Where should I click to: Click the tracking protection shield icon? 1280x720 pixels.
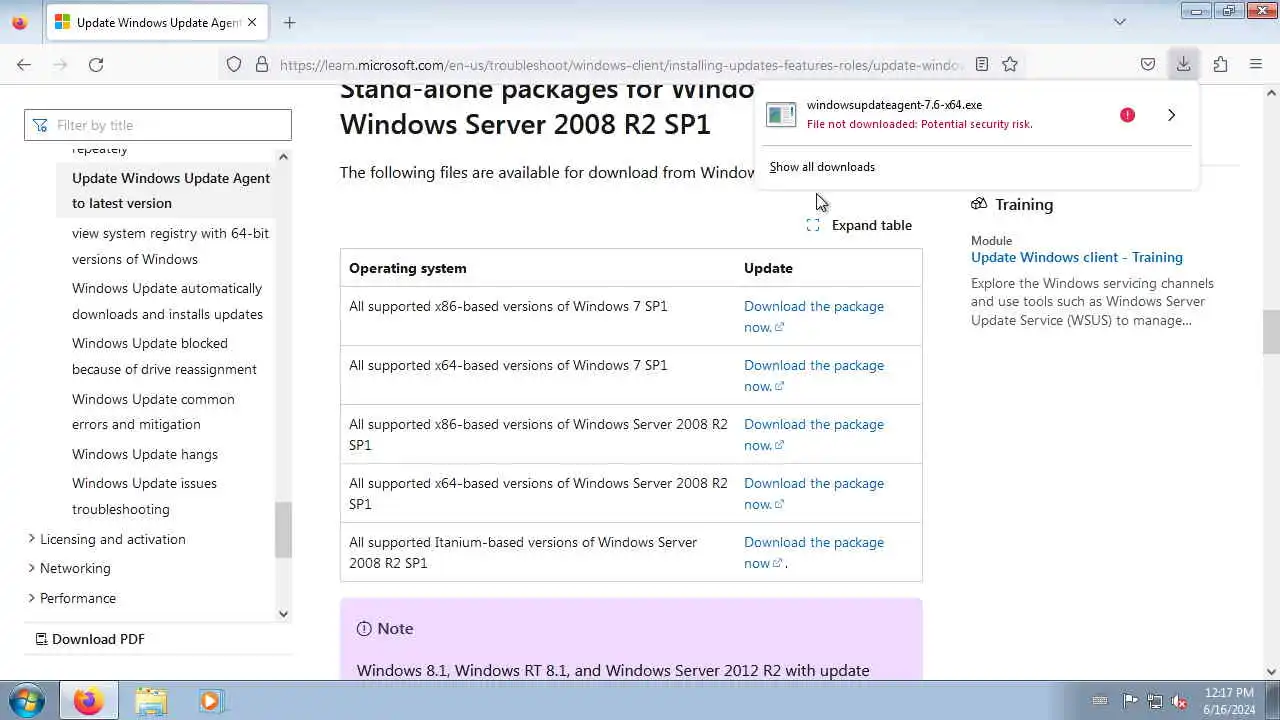(234, 64)
